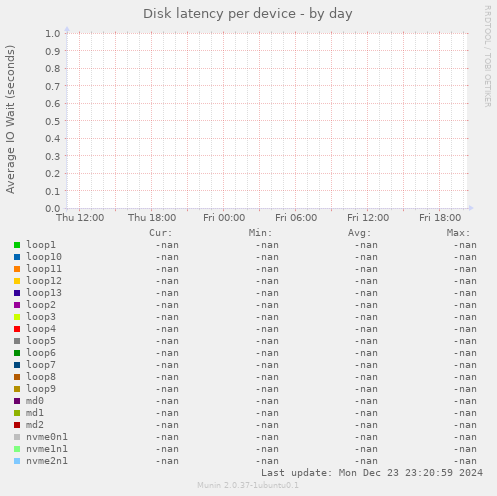497x496 pixels.
Task: Click the loop4 red color swatch
Action: (x=17, y=329)
